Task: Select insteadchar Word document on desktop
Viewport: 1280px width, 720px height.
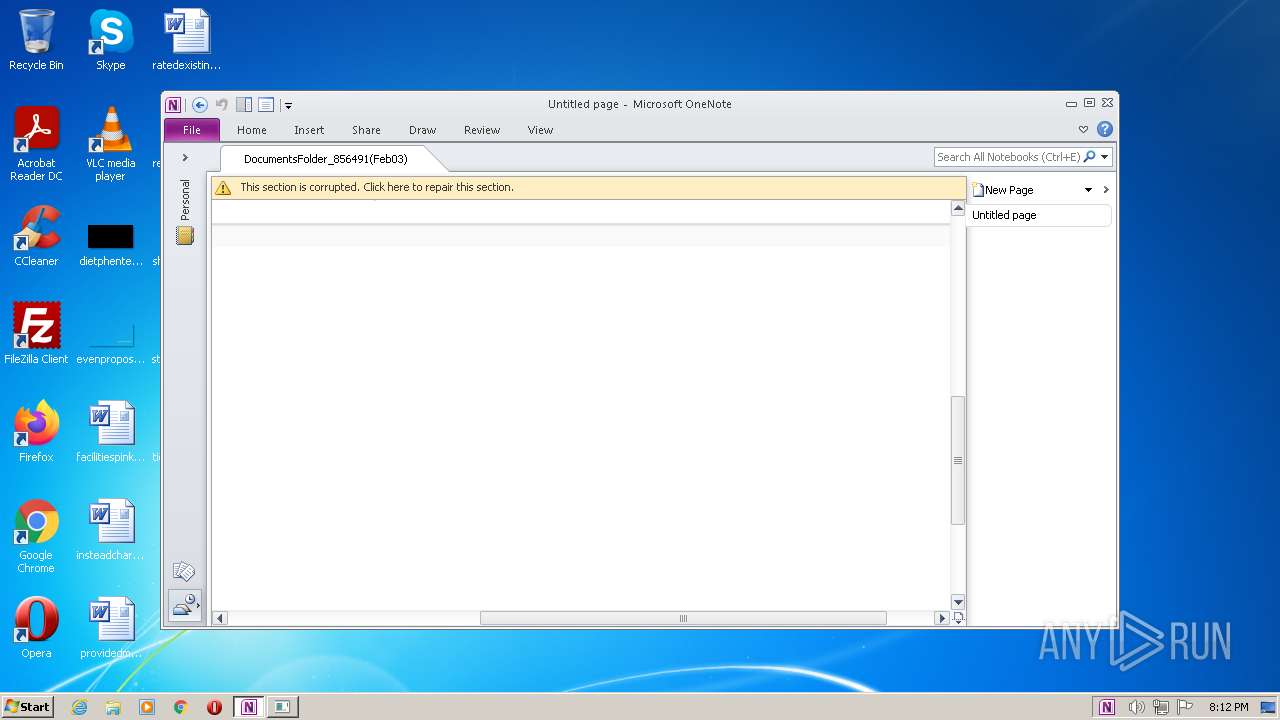Action: point(110,529)
